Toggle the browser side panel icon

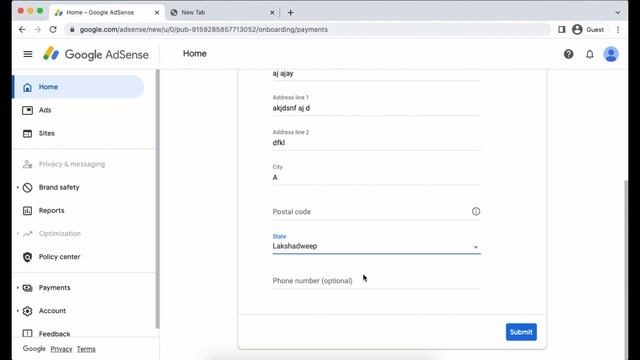pyautogui.click(x=562, y=29)
